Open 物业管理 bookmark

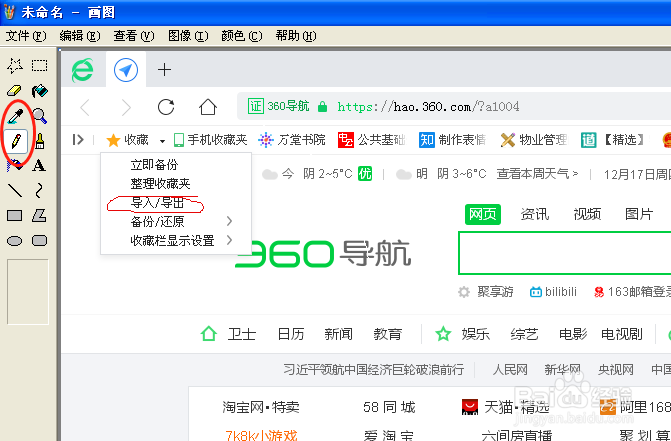tap(534, 140)
